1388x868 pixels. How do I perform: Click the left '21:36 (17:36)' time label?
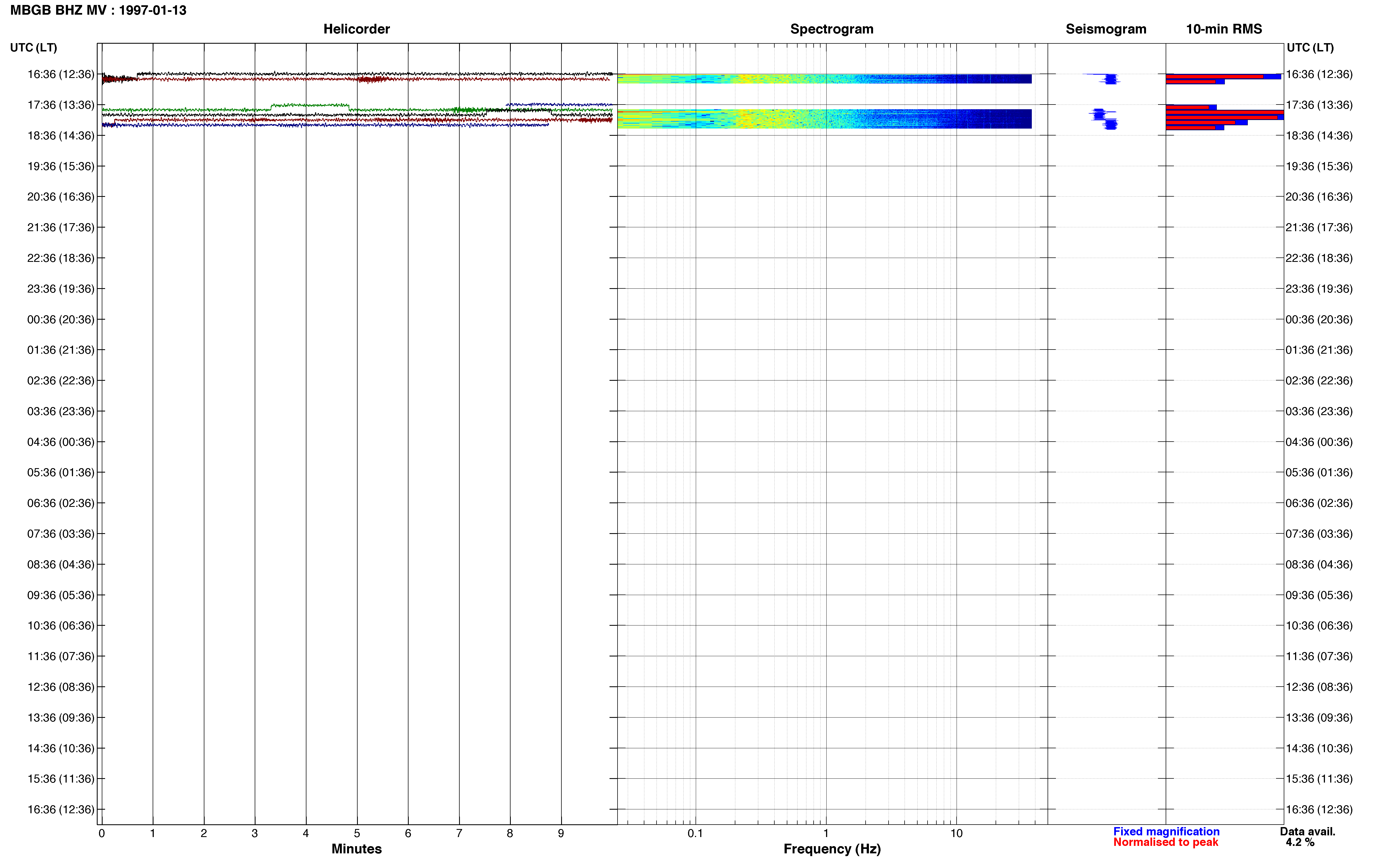click(x=61, y=227)
